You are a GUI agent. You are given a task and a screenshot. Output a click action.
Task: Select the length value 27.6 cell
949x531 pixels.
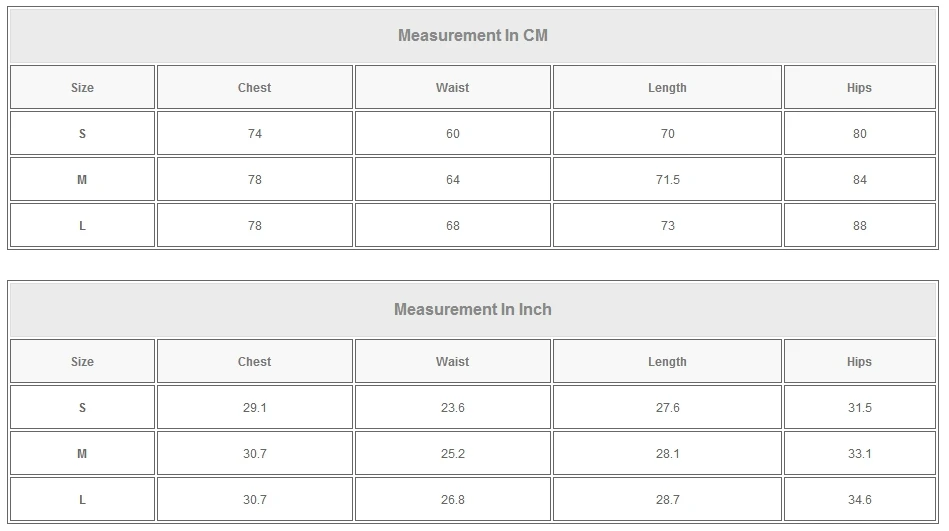(667, 408)
